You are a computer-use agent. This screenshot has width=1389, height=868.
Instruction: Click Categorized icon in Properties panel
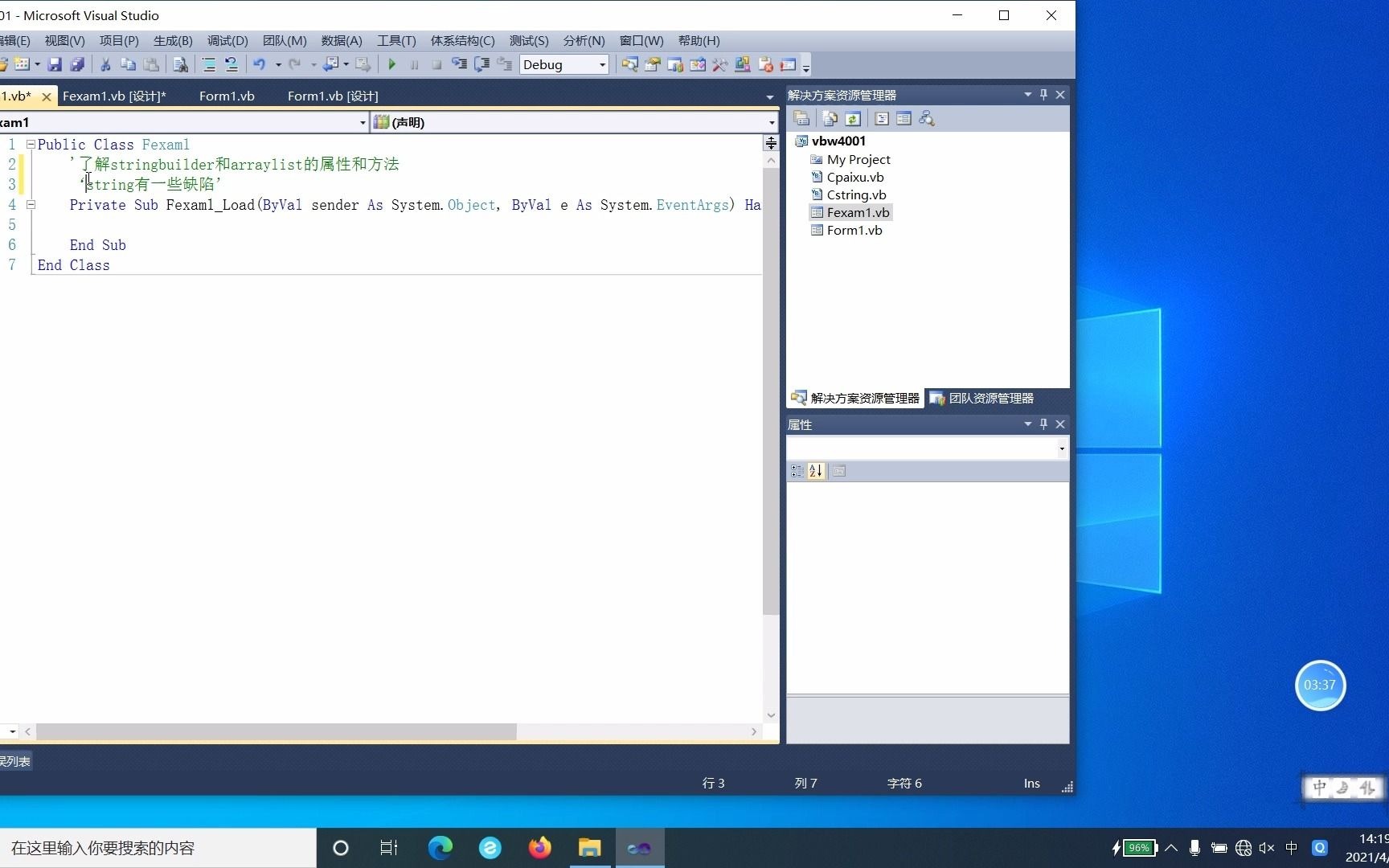797,471
